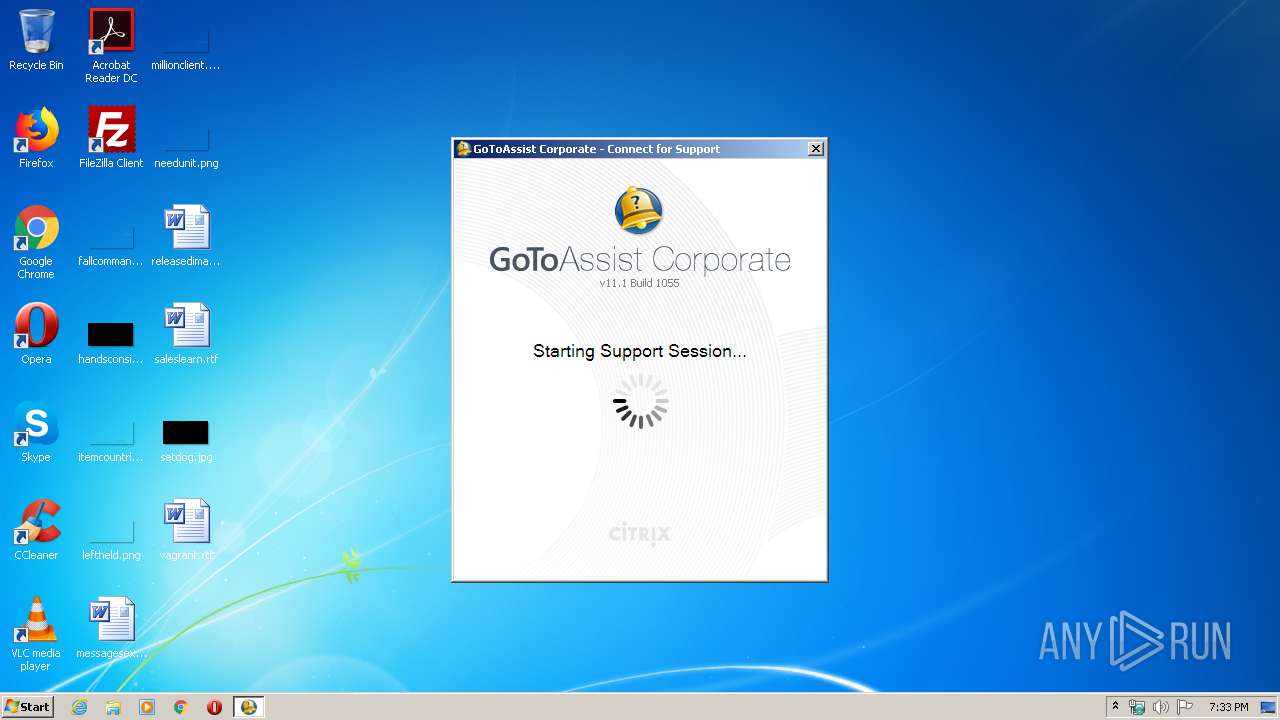Open the network tray icon
This screenshot has height=720, width=1280.
[x=1137, y=707]
